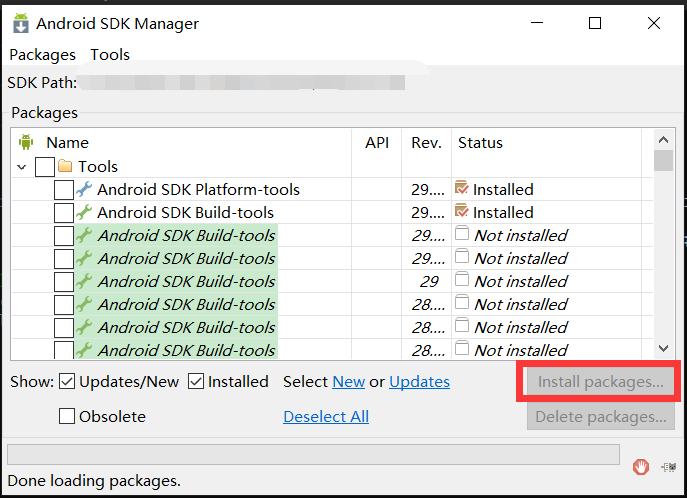687x498 pixels.
Task: Click the wrench icon of the installed Build-tools row
Action: pyautogui.click(x=84, y=212)
